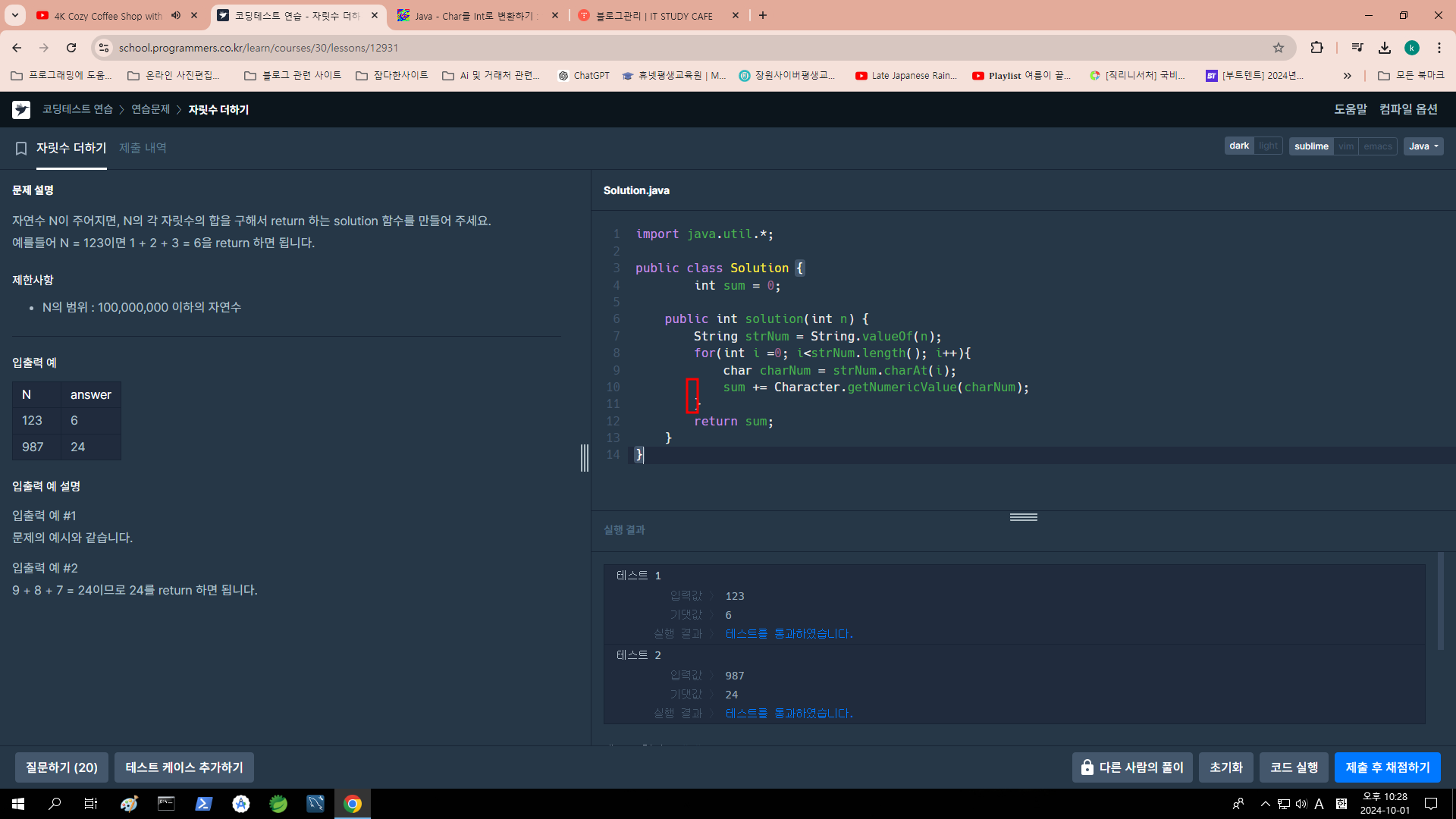1456x819 pixels.
Task: Select vim keybinding mode
Action: point(1346,146)
